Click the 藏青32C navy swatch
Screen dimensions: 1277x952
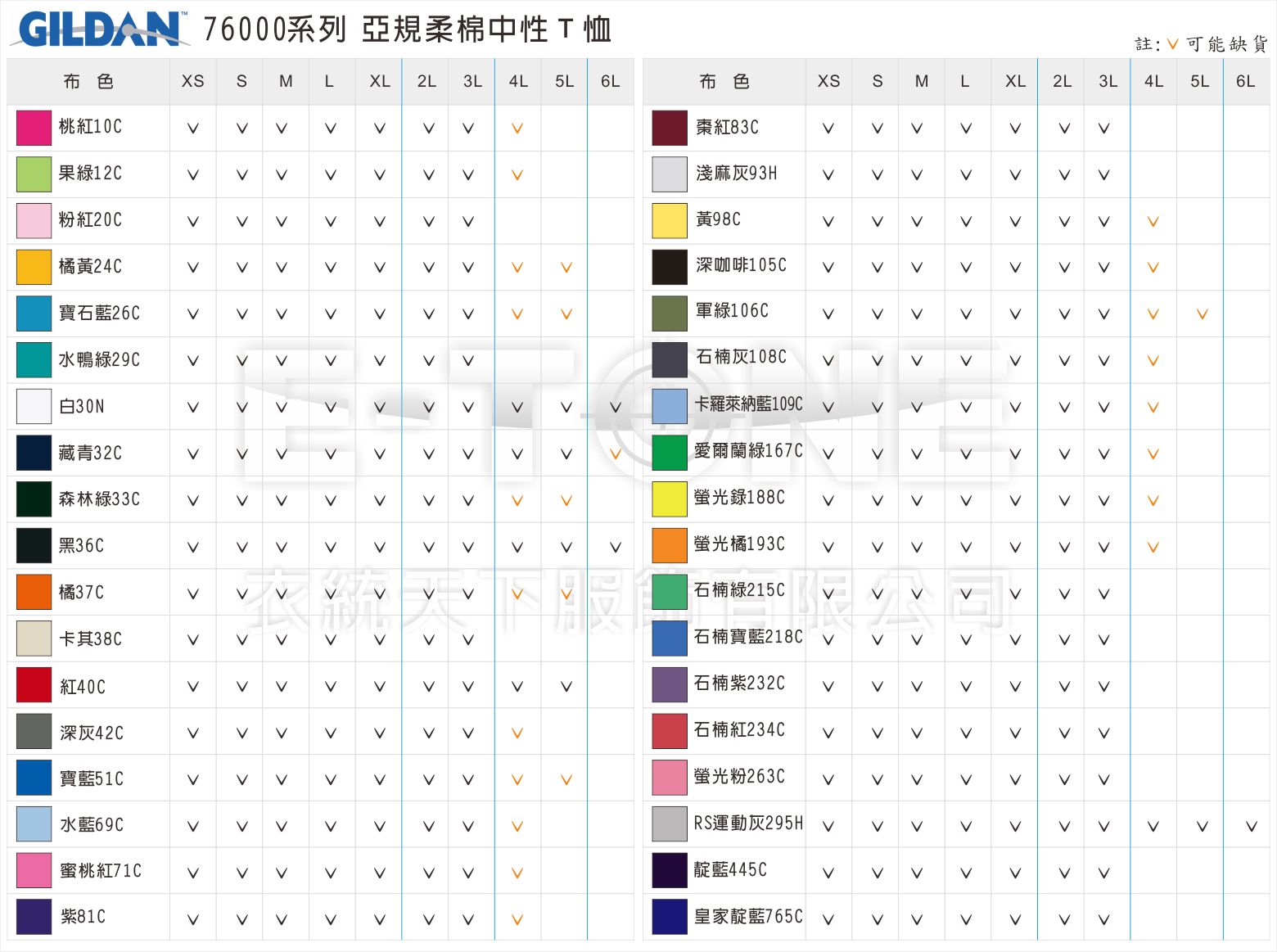pos(34,453)
